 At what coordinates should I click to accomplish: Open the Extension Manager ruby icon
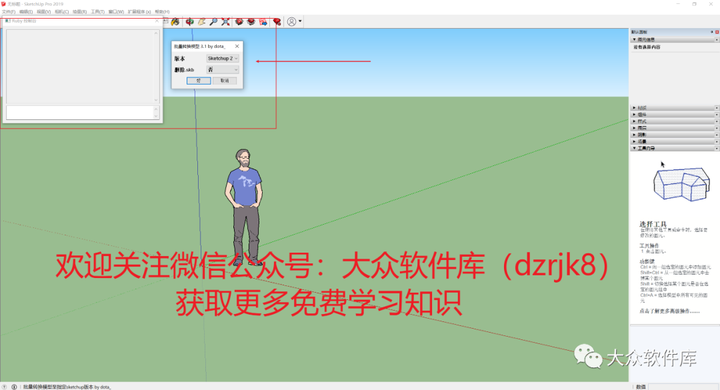tap(277, 22)
